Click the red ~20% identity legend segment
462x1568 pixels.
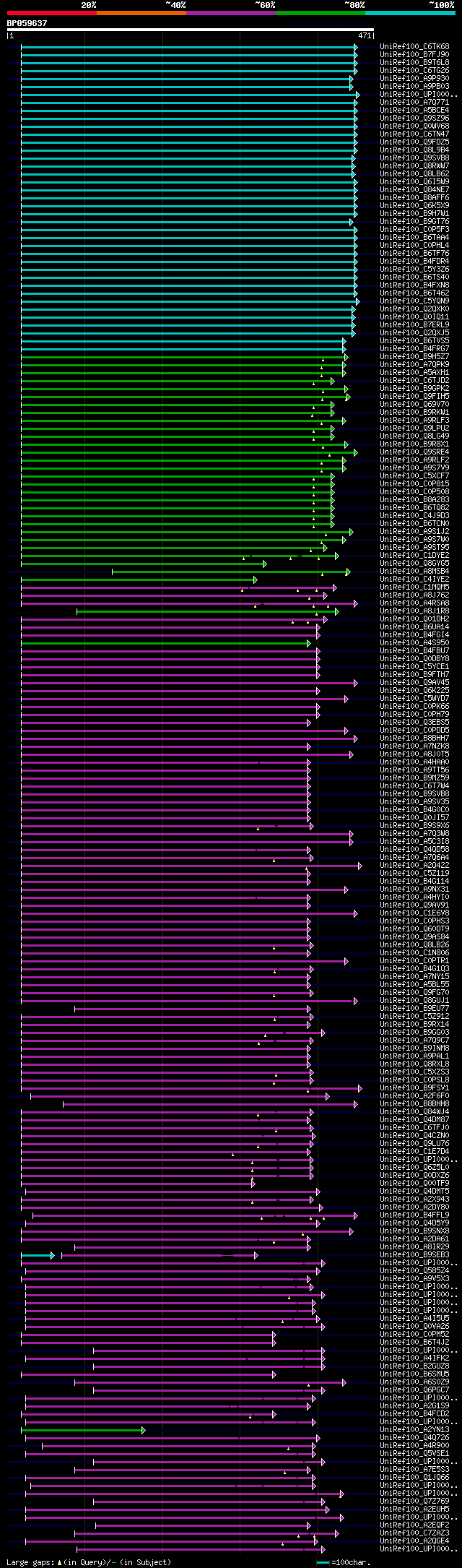[x=51, y=13]
